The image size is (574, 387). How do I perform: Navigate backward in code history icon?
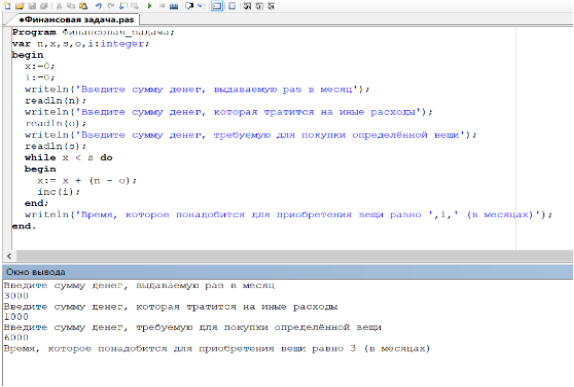point(123,6)
